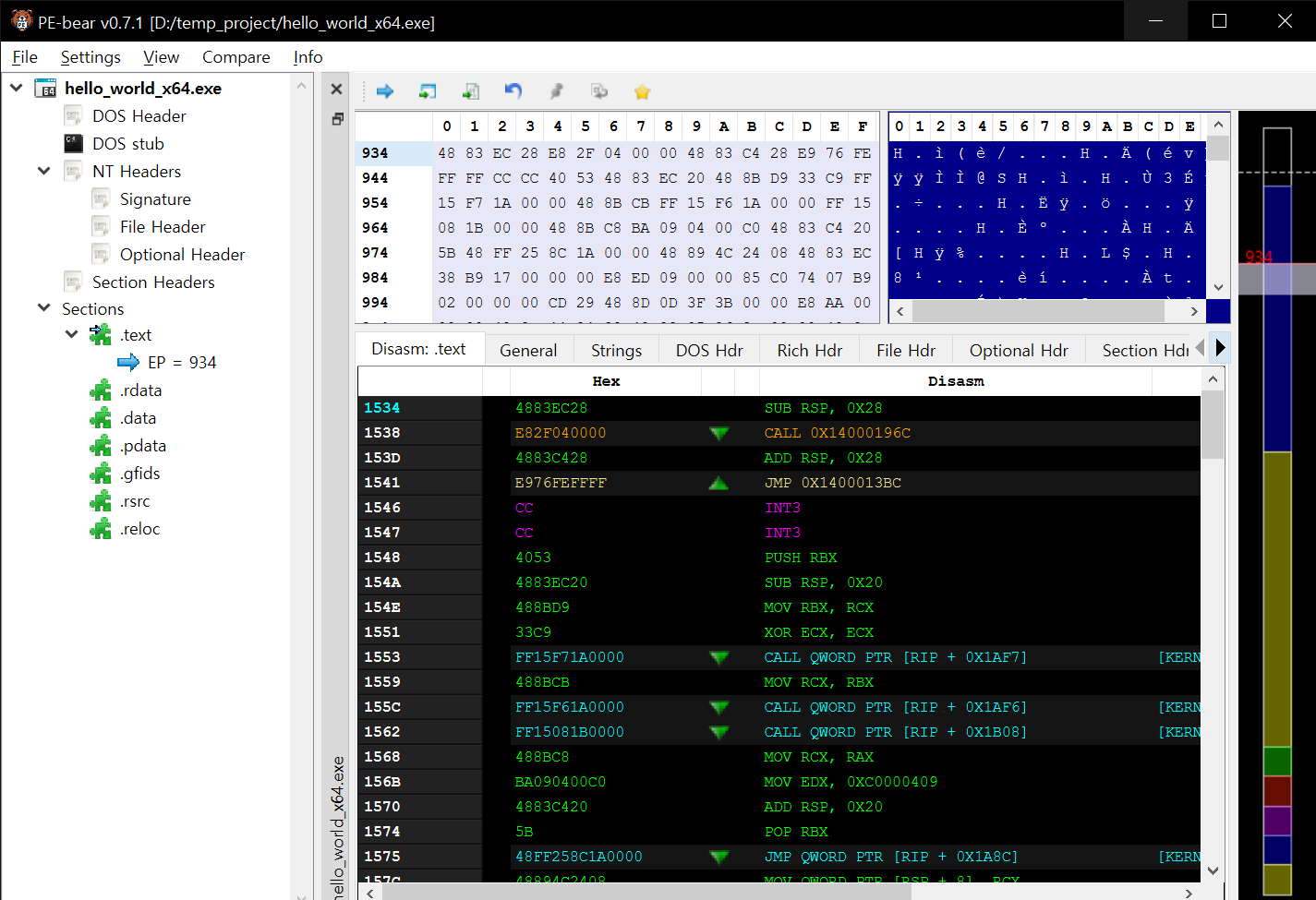Viewport: 1316px width, 900px height.
Task: Click the undock panel icon below X
Action: (337, 119)
